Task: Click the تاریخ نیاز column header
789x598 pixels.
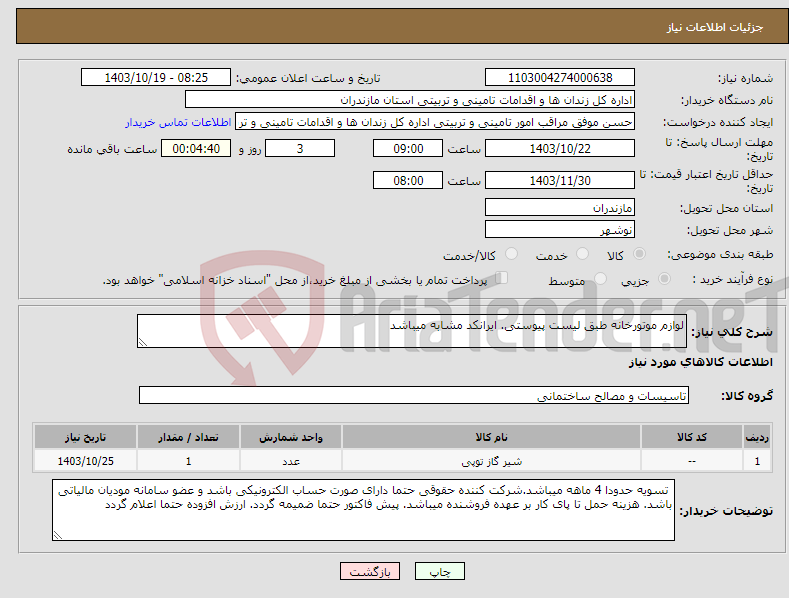Action: point(85,437)
